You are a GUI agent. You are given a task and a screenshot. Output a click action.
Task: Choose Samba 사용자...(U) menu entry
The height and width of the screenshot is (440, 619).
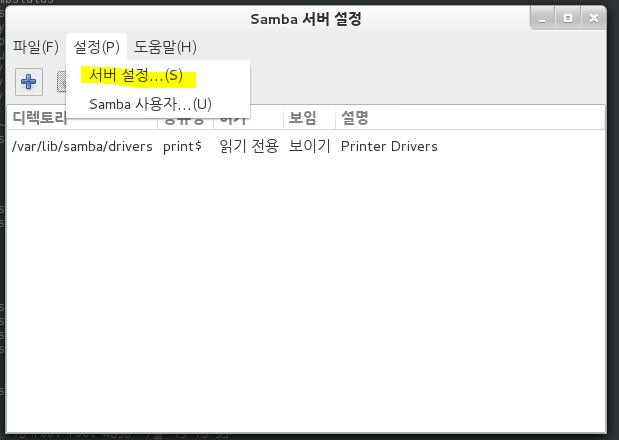pyautogui.click(x=158, y=104)
